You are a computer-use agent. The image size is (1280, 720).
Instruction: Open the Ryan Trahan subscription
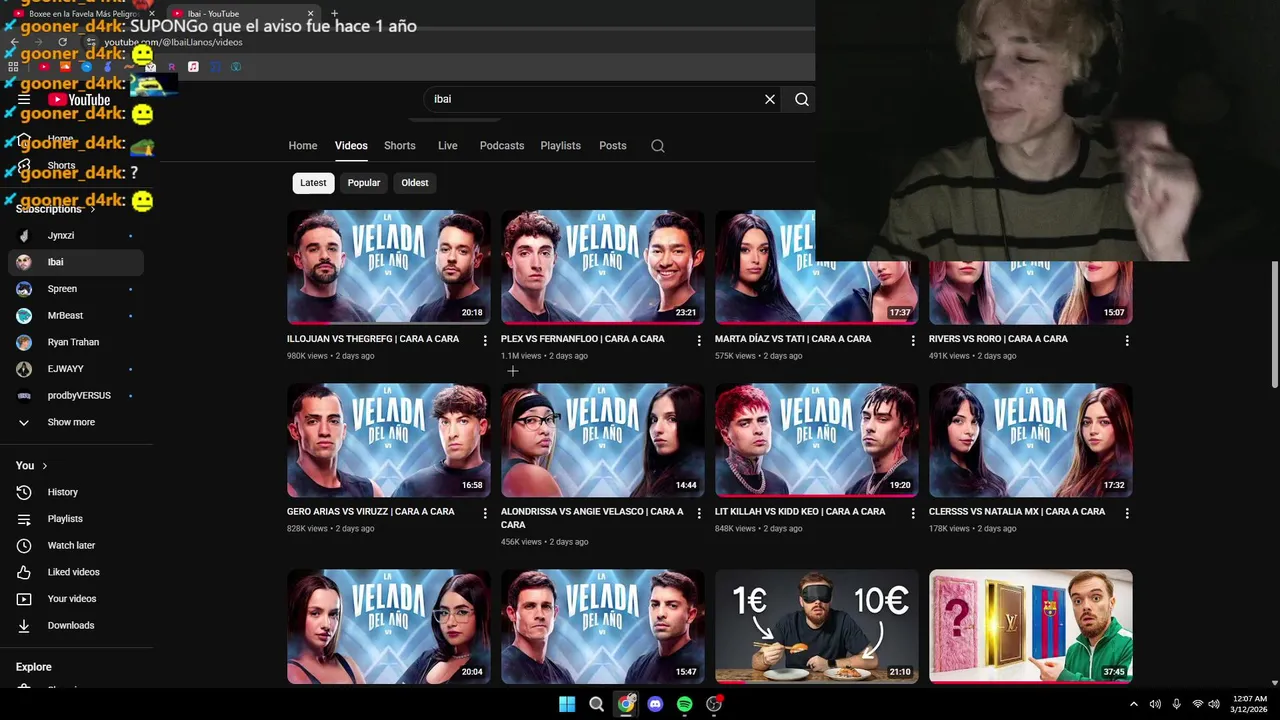76,342
